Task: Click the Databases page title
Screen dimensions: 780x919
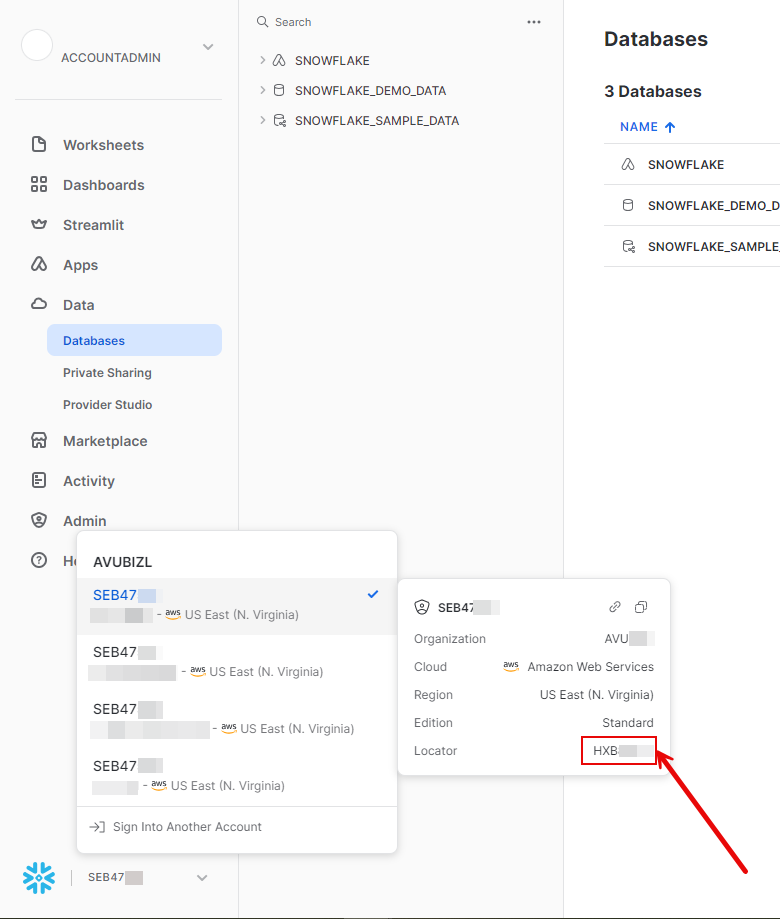Action: pyautogui.click(x=656, y=39)
